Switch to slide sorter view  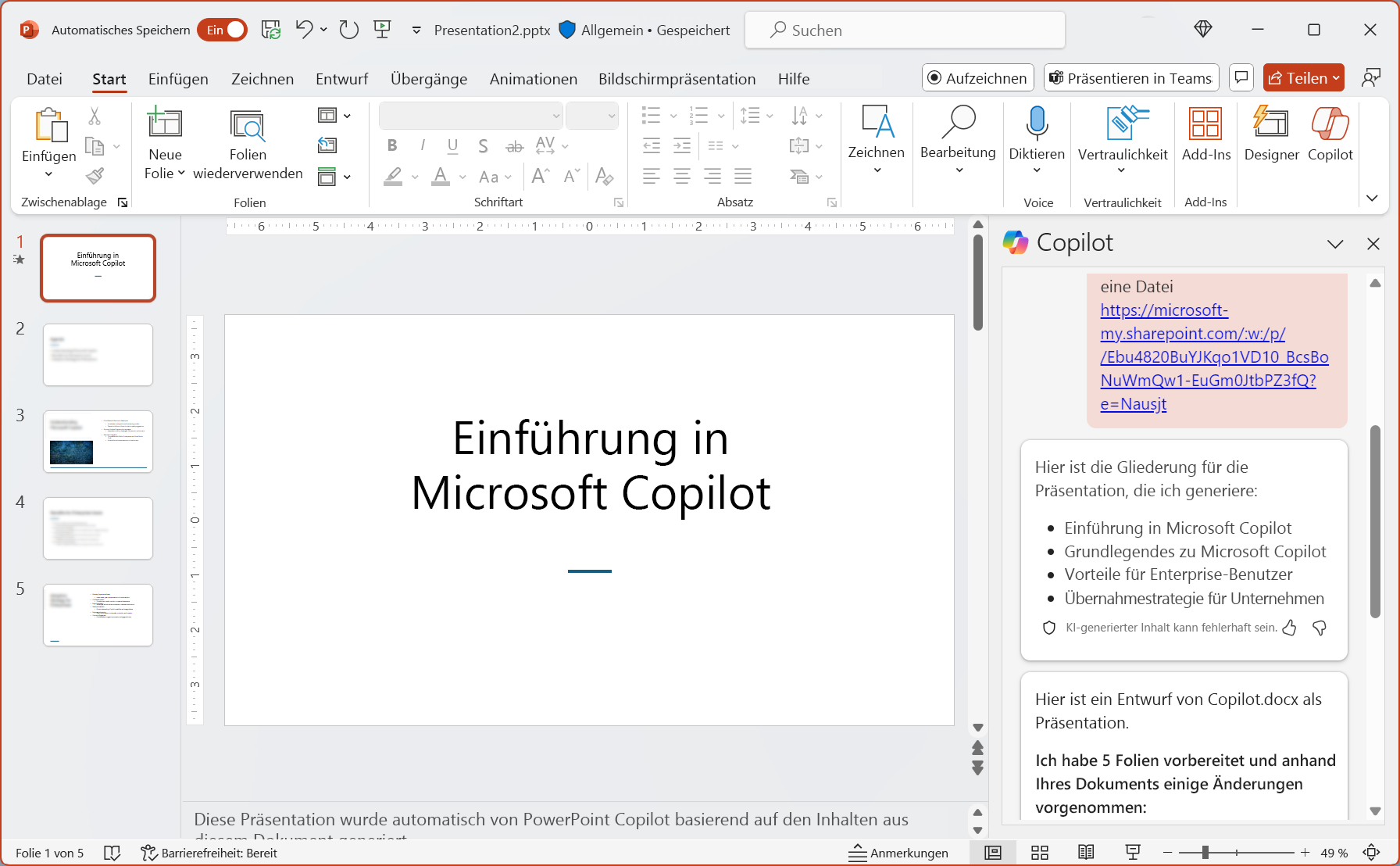coord(1040,853)
